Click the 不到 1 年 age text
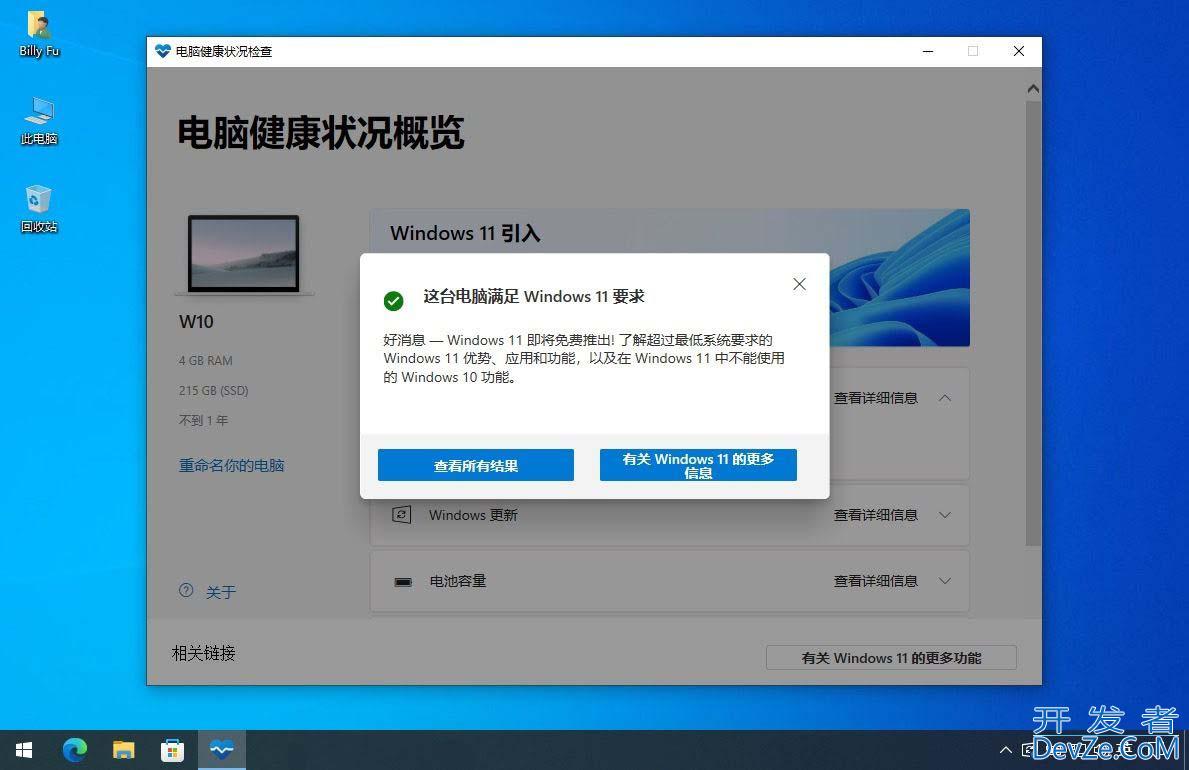The width and height of the screenshot is (1189, 770). 203,420
